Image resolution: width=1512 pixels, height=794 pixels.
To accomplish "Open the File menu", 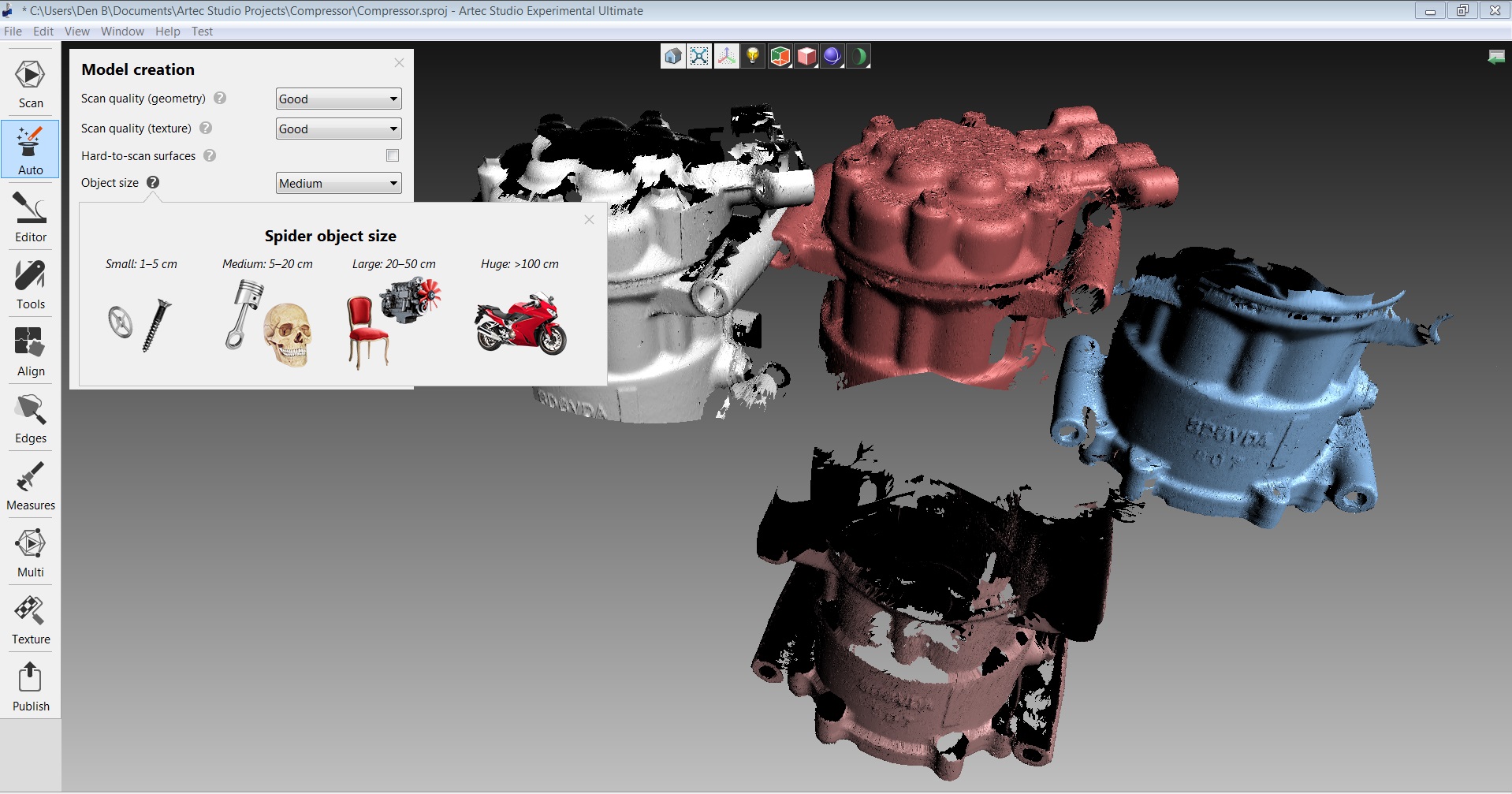I will pyautogui.click(x=13, y=32).
